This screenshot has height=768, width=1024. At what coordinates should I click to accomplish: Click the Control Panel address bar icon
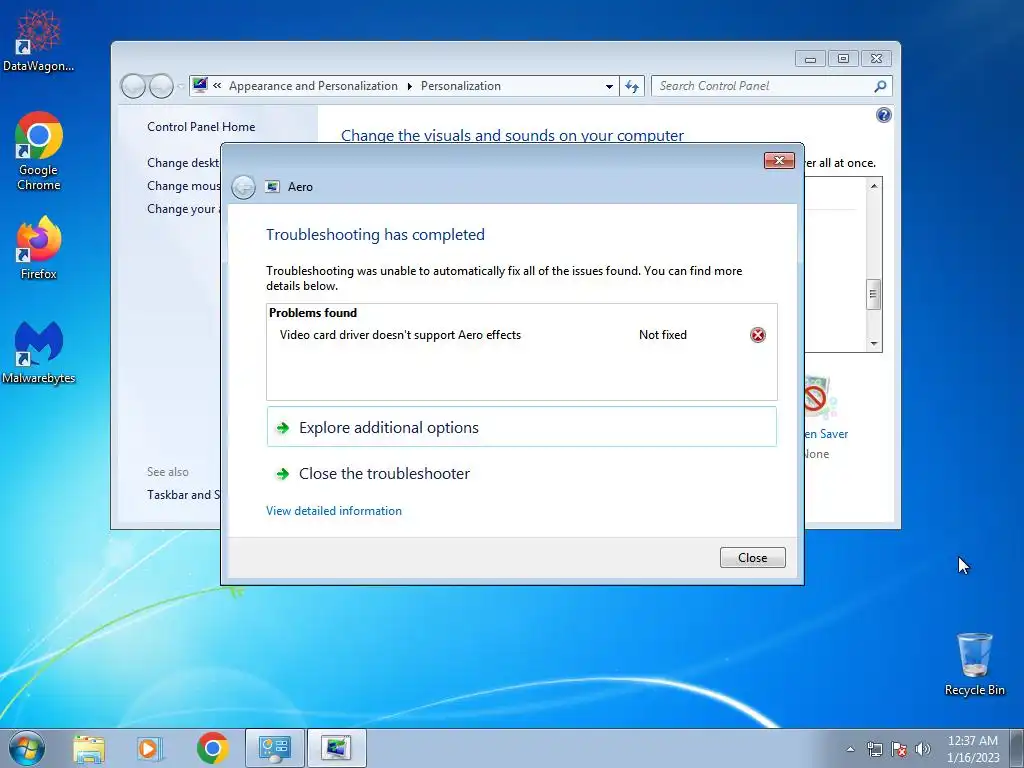200,86
